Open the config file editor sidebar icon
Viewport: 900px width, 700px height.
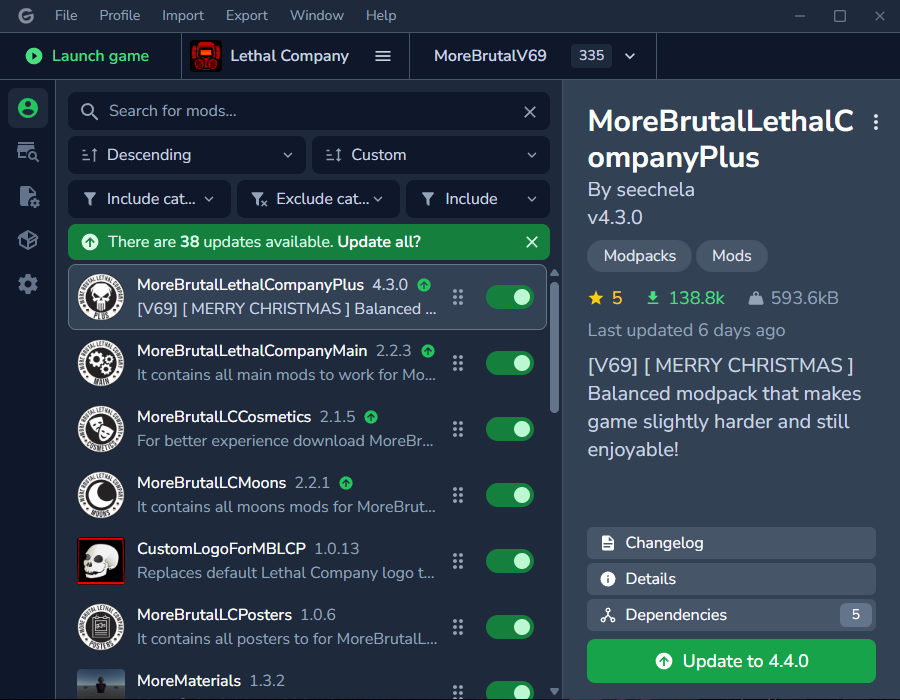[x=28, y=196]
